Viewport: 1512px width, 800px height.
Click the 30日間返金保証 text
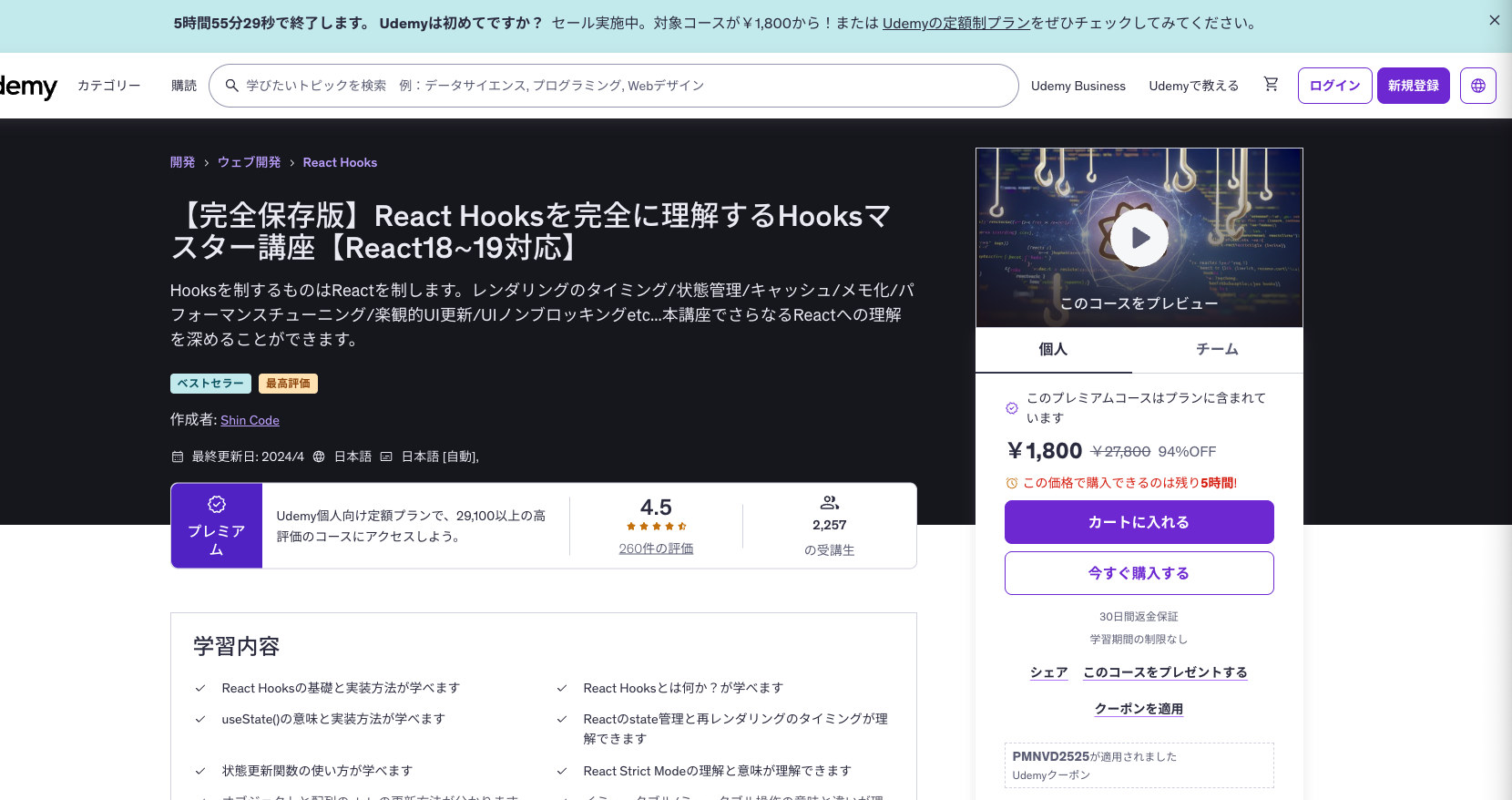point(1139,617)
